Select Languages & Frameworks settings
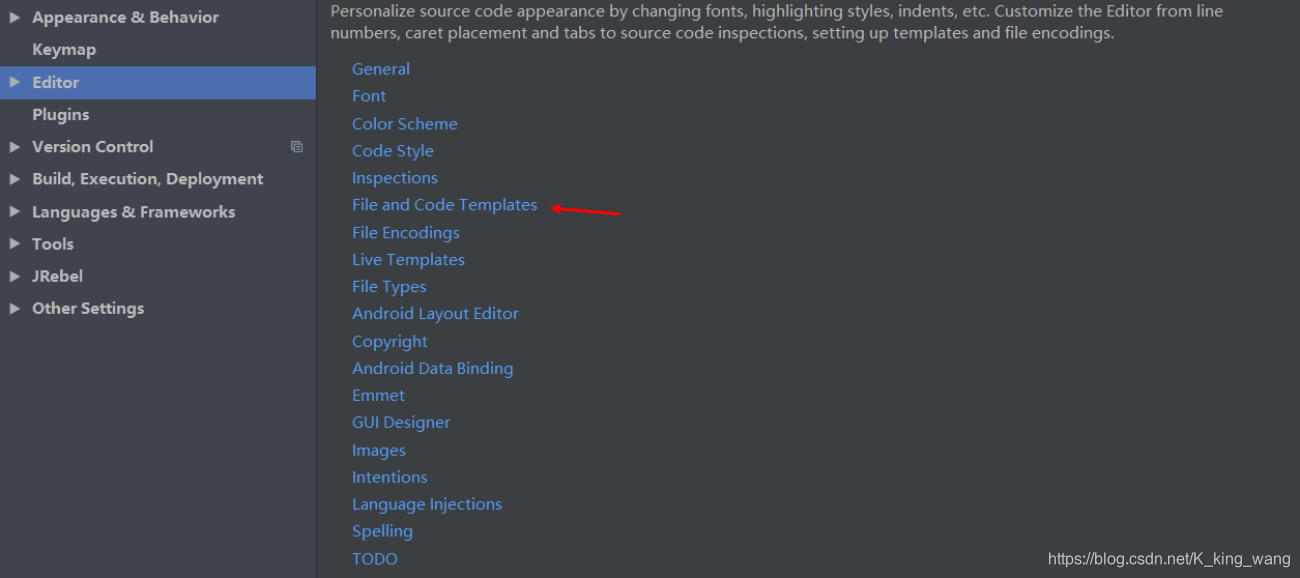The height and width of the screenshot is (578, 1300). (x=133, y=212)
